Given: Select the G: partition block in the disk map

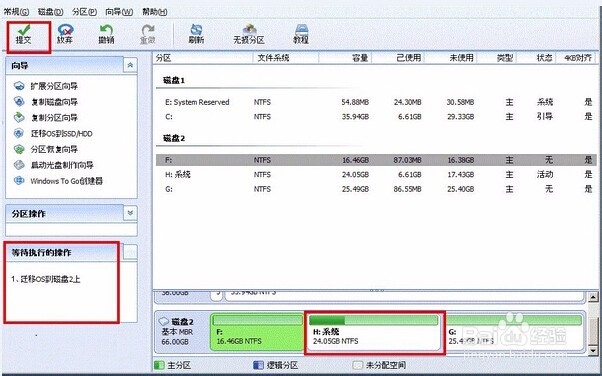Looking at the screenshot, I should tap(514, 333).
